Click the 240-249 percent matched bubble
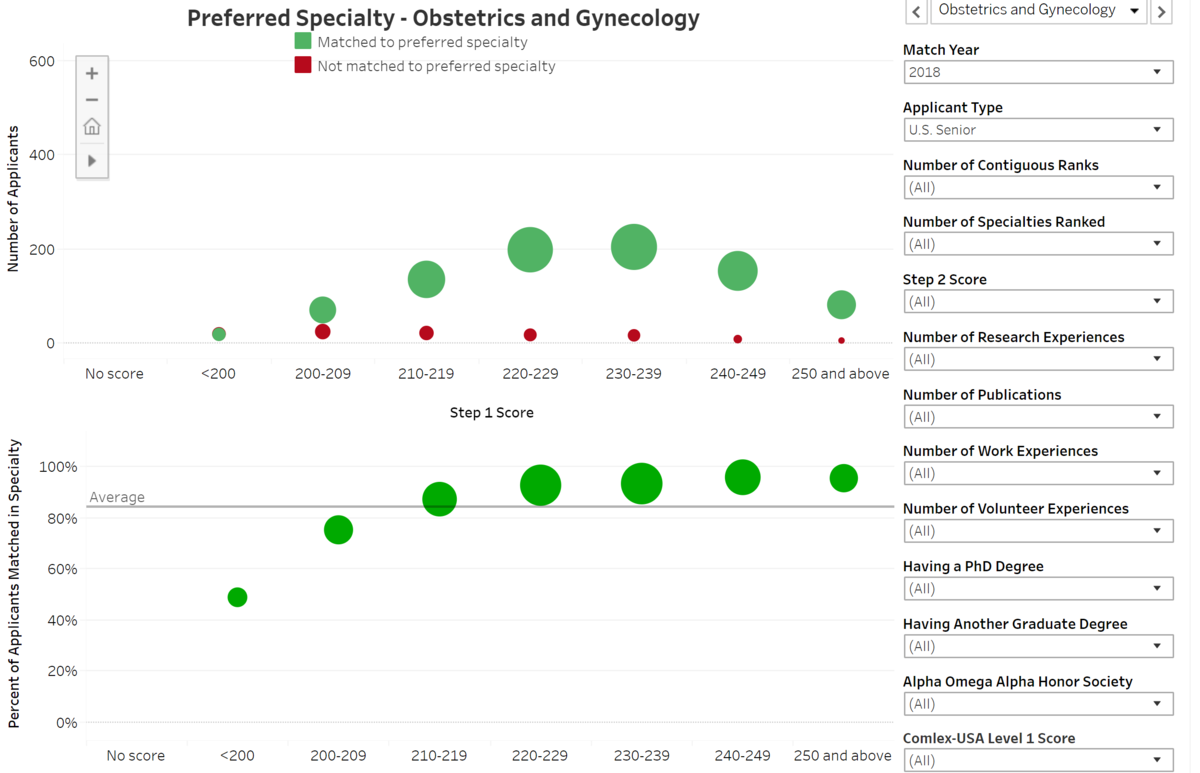Image resolution: width=1200 pixels, height=773 pixels. 743,478
